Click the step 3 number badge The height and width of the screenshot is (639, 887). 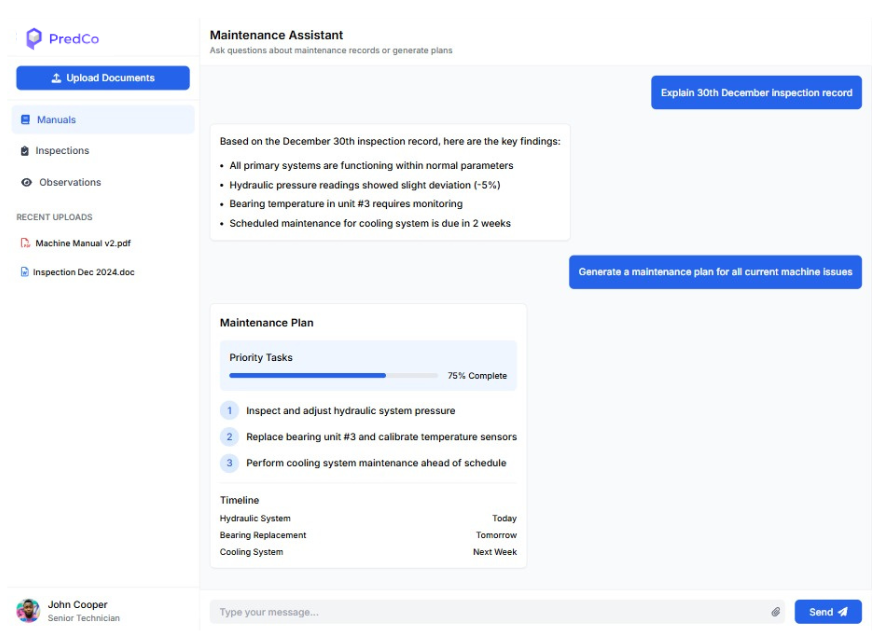pyautogui.click(x=229, y=463)
